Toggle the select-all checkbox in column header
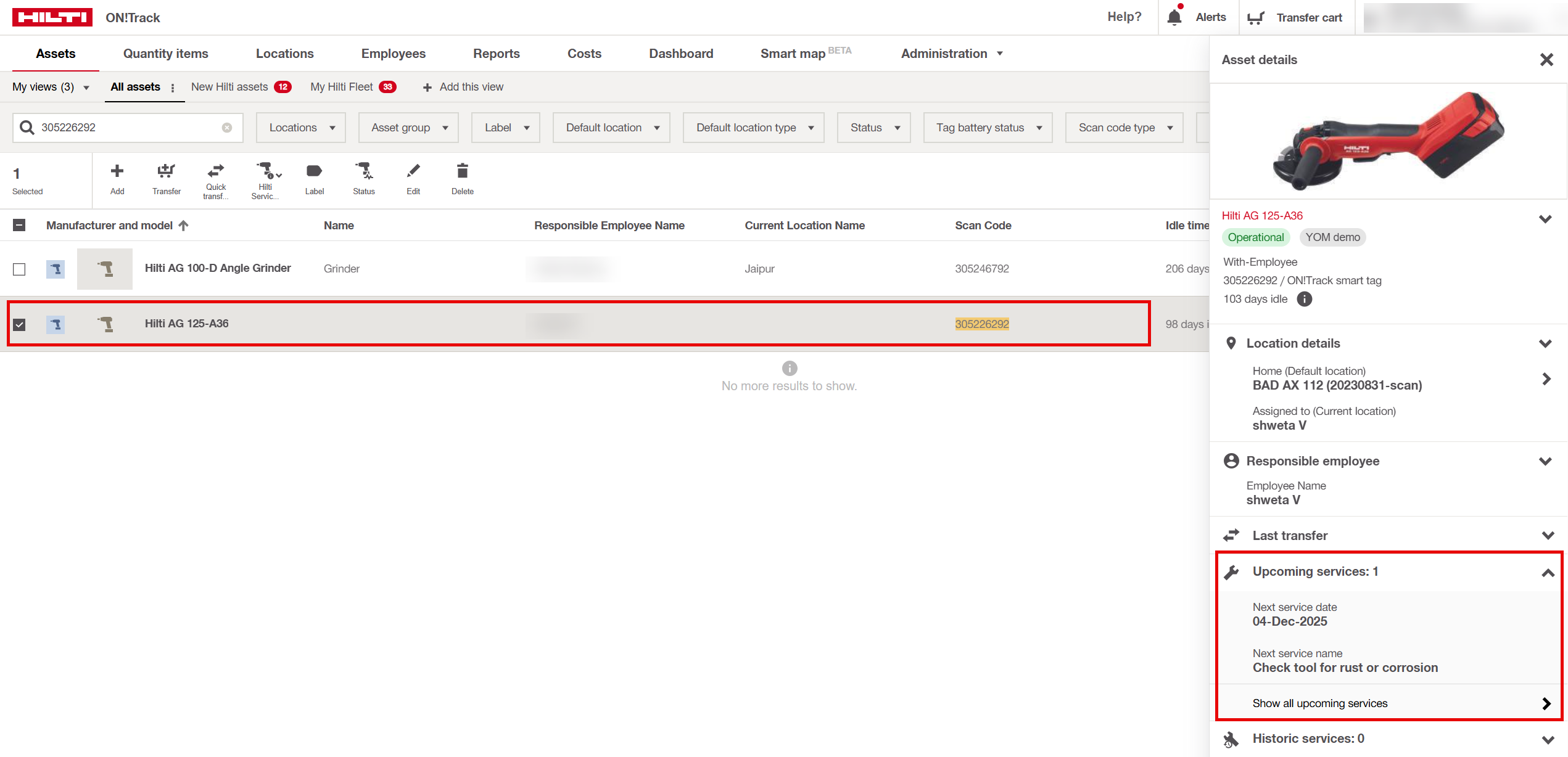The height and width of the screenshot is (757, 1568). (19, 225)
